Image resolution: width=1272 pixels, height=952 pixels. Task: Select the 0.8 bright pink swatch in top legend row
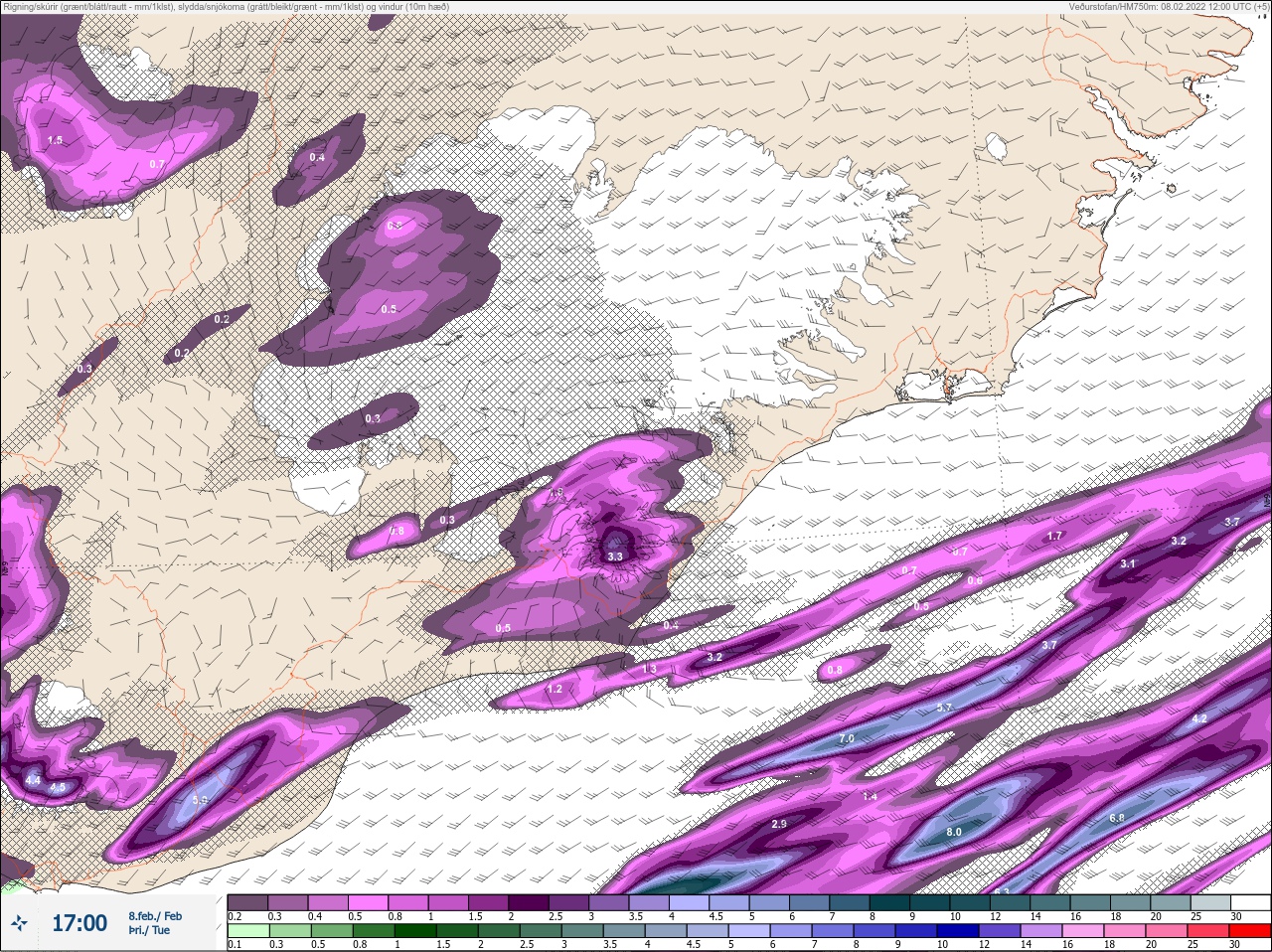(x=409, y=902)
